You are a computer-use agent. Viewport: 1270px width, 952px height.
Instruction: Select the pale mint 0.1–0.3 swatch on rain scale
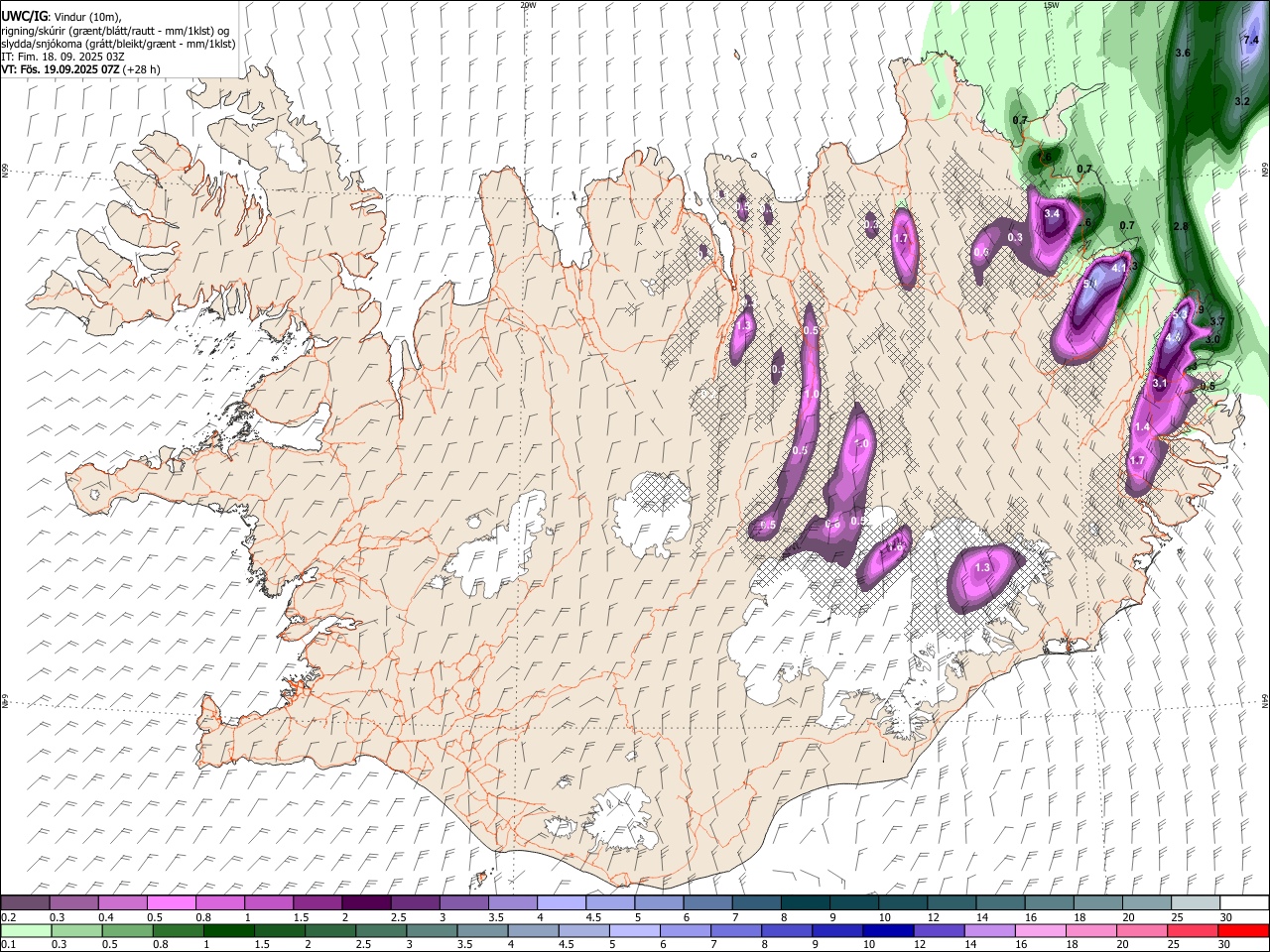click(26, 930)
